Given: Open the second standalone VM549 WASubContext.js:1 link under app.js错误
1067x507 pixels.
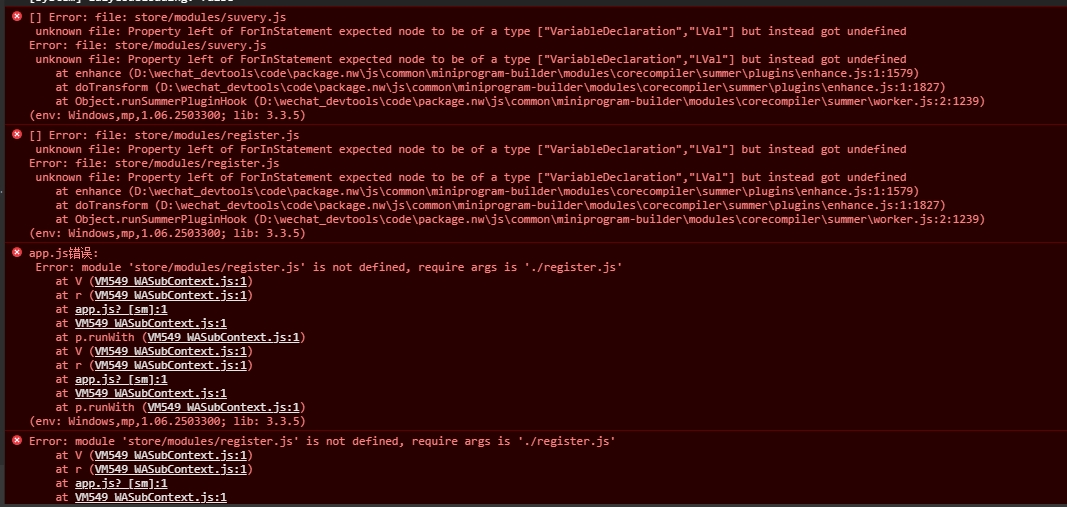Looking at the screenshot, I should click(151, 393).
